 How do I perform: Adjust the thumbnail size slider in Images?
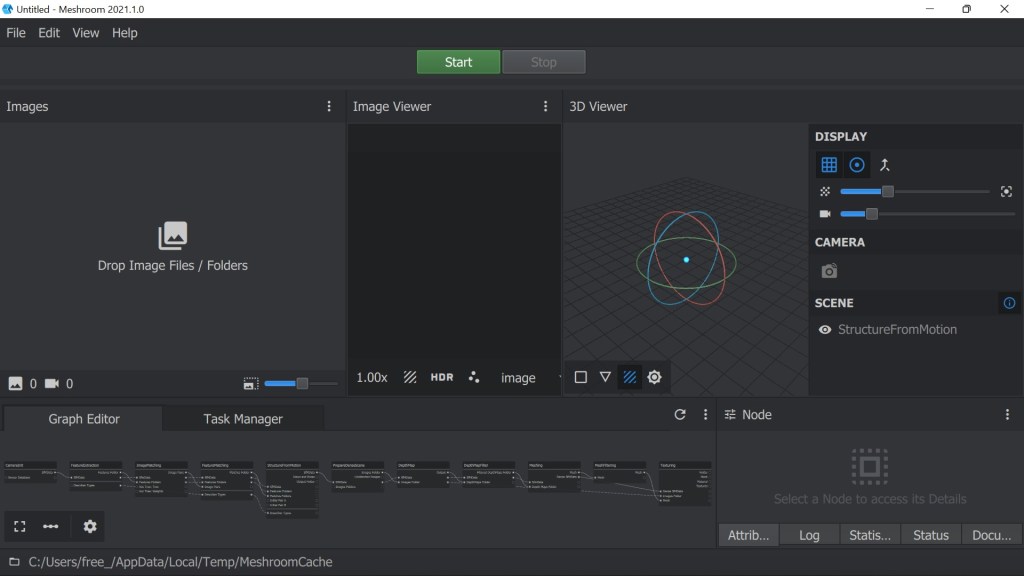pos(301,383)
